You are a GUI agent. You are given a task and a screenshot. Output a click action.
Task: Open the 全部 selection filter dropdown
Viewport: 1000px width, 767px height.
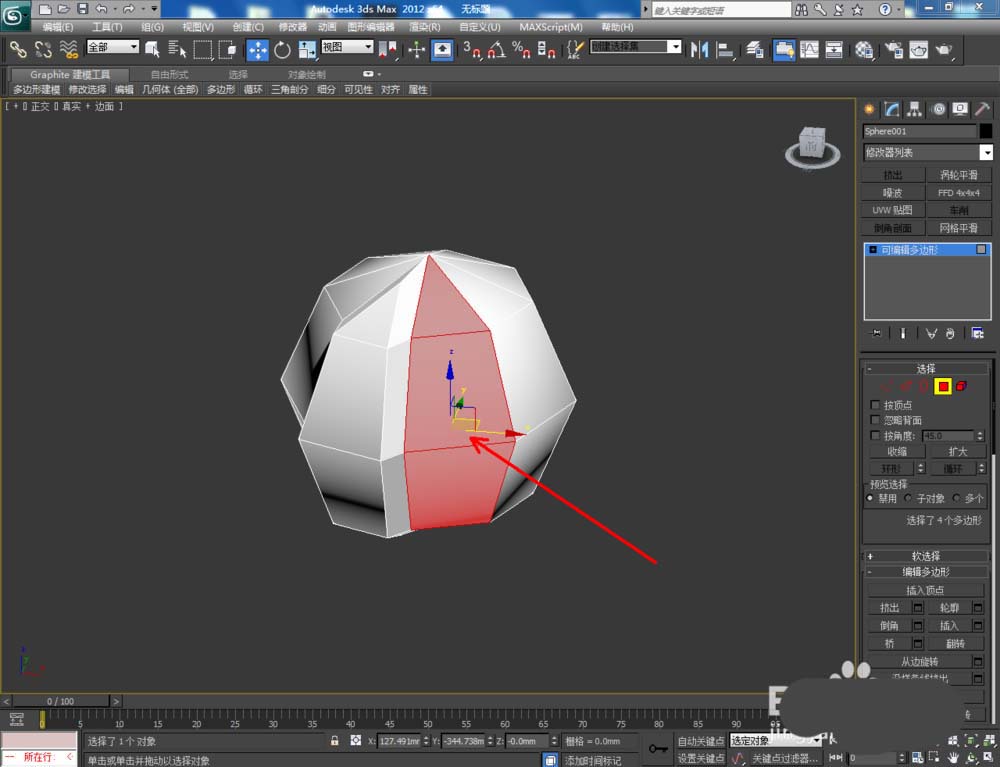point(112,47)
